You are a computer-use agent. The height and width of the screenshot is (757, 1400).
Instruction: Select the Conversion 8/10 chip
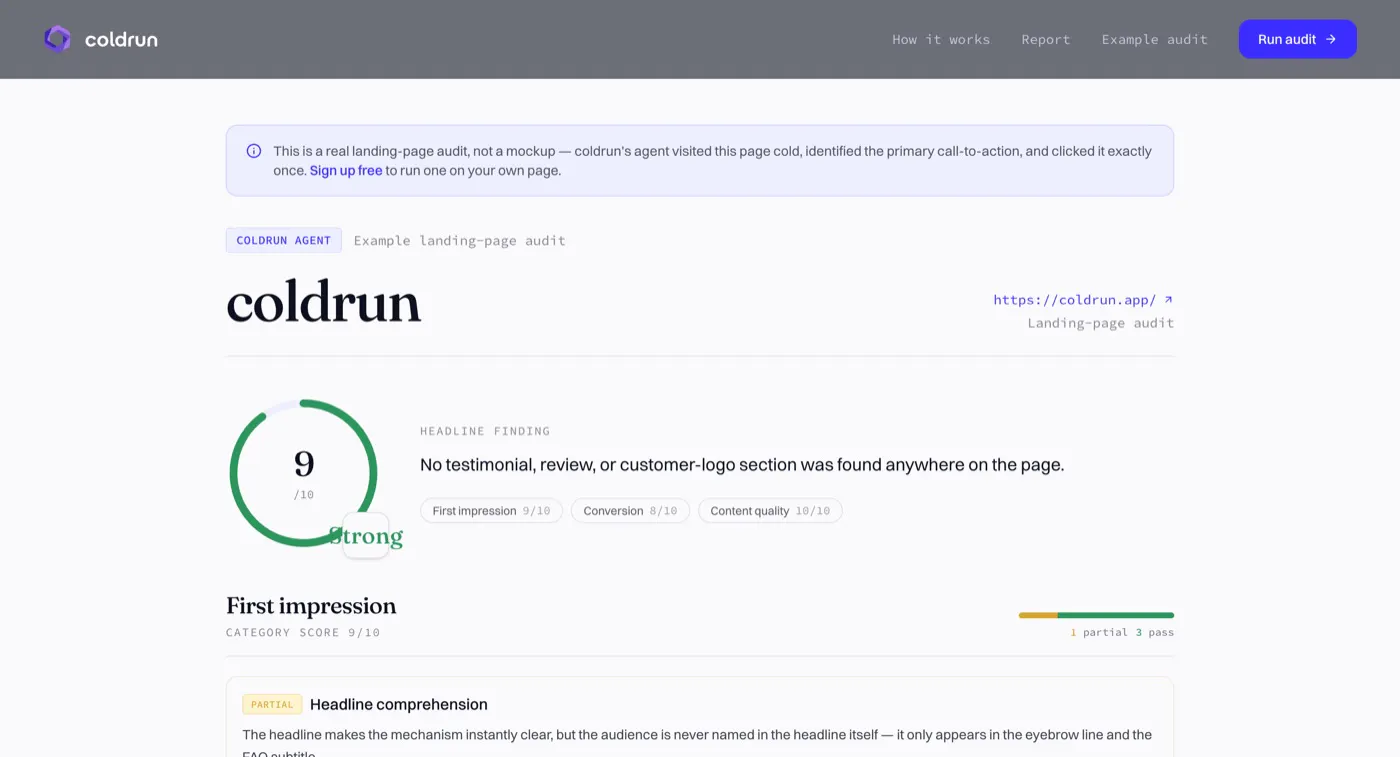[630, 511]
